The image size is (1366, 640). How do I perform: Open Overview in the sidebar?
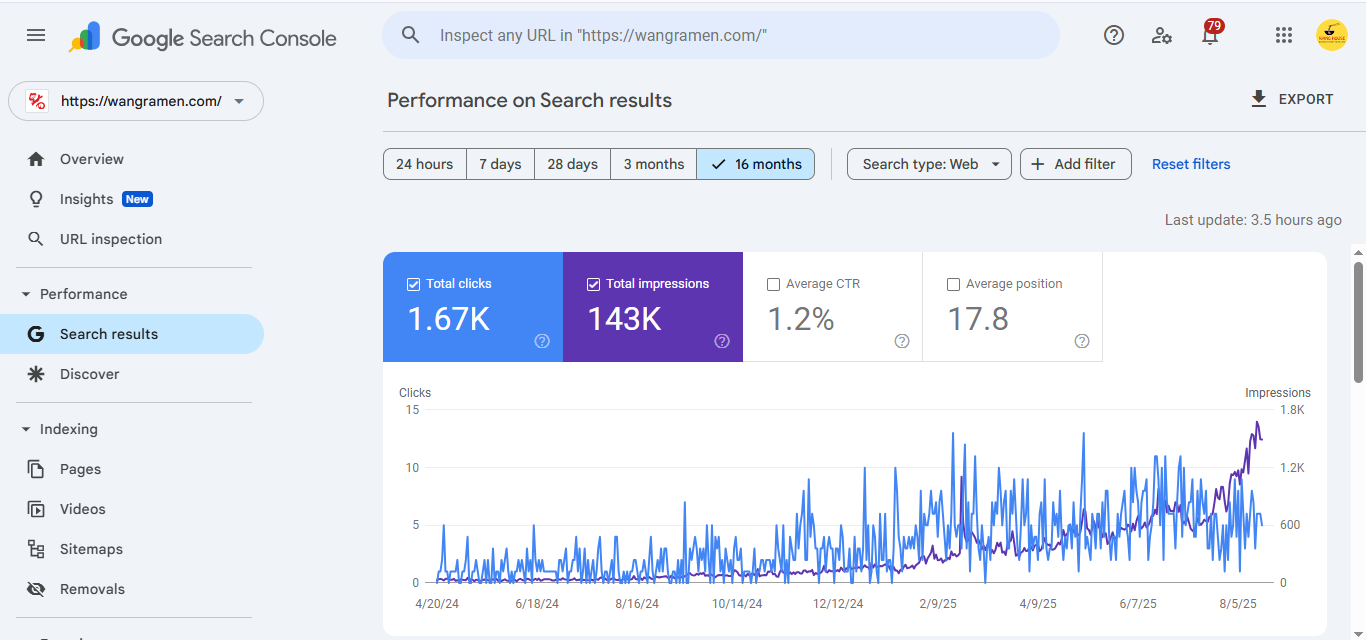point(132,159)
